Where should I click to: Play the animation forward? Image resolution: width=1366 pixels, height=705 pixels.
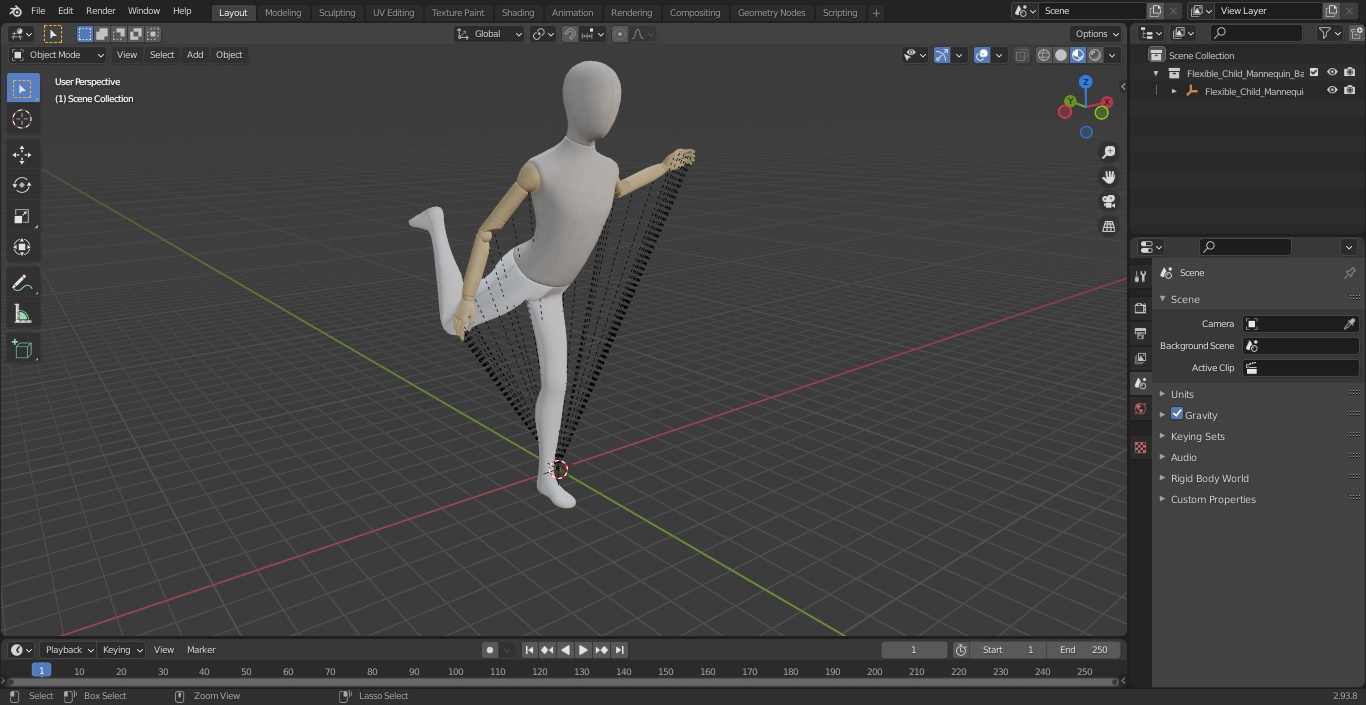583,650
